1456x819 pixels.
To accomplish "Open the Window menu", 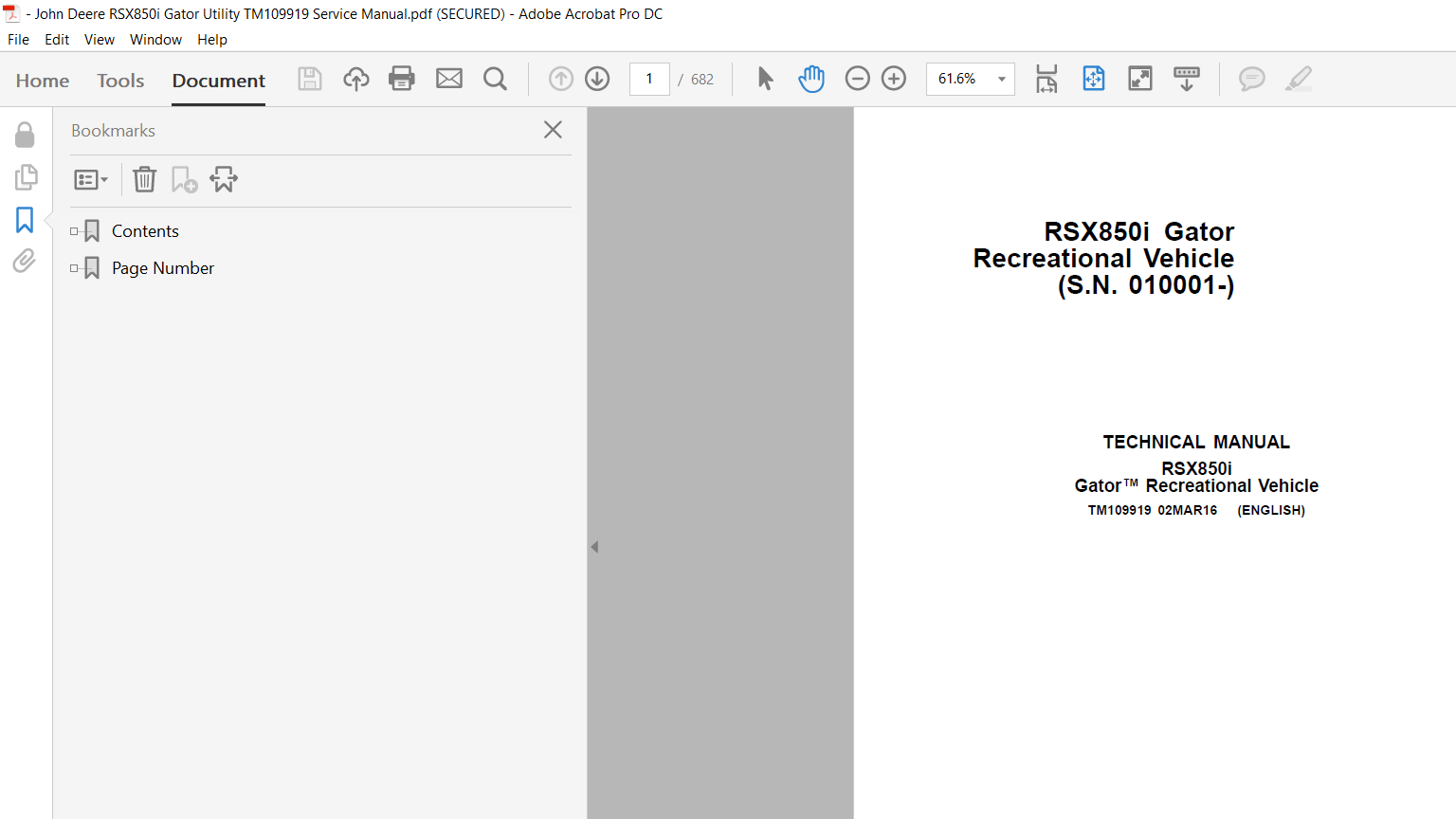I will [155, 40].
